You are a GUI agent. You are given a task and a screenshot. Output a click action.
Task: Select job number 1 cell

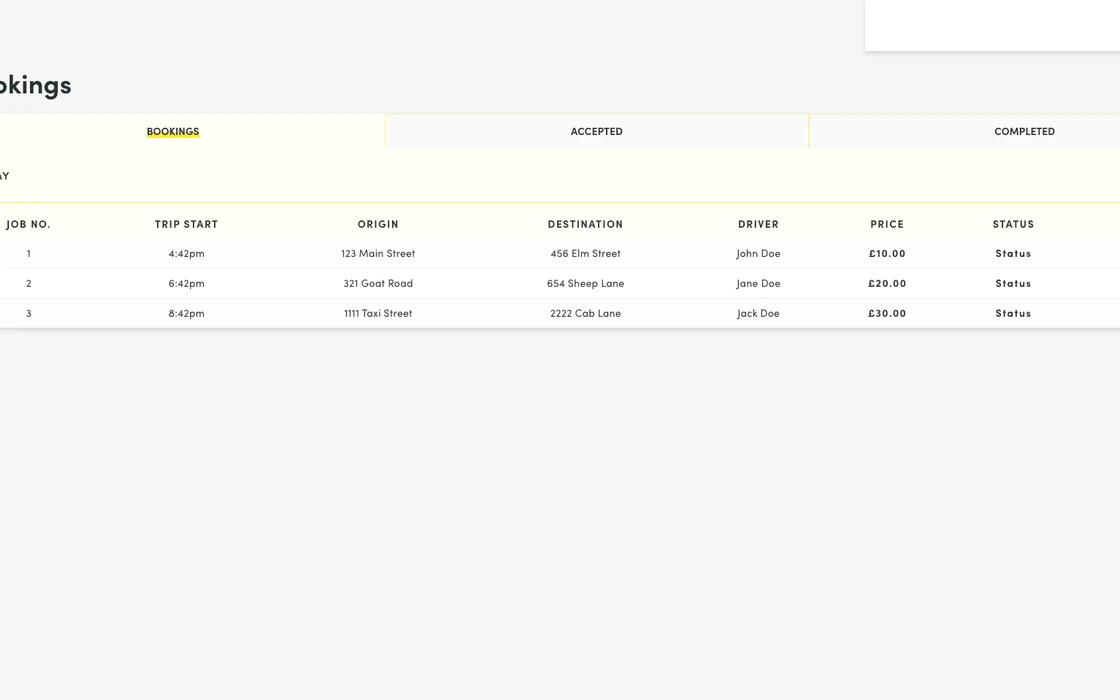click(x=29, y=254)
